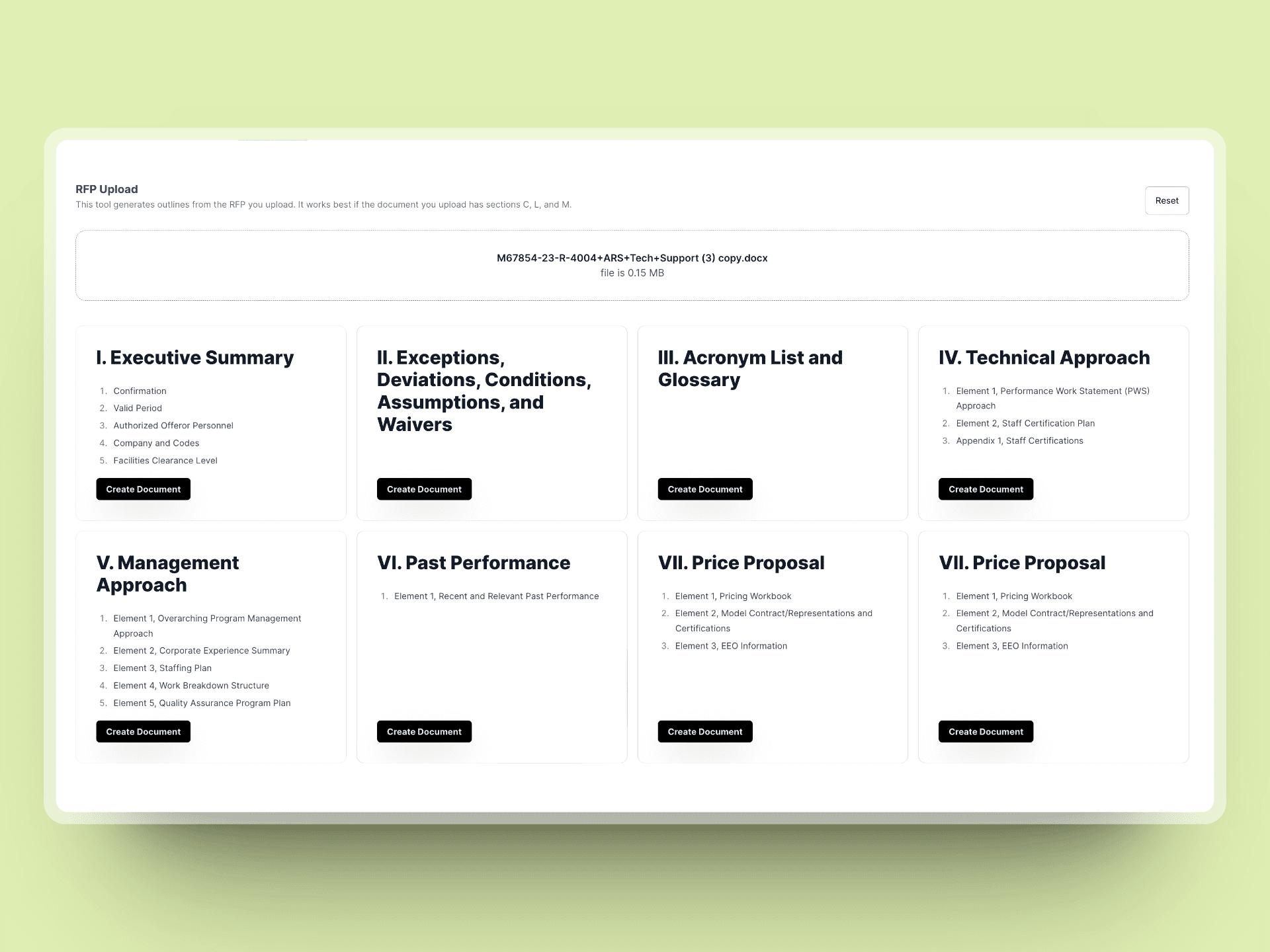Viewport: 1270px width, 952px height.
Task: Click Create Document for Management Approach
Action: (x=143, y=732)
